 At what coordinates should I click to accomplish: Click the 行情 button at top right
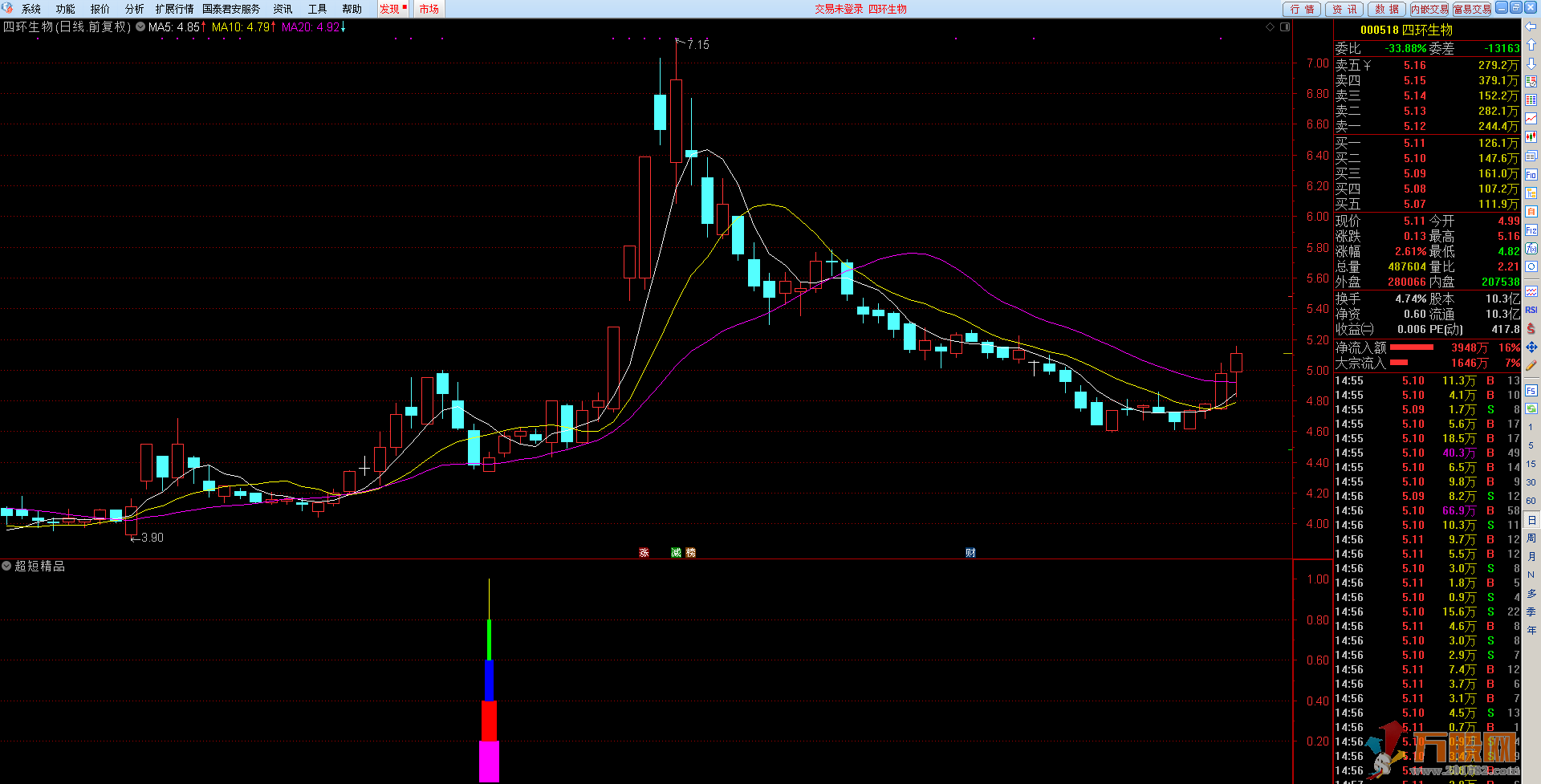coord(1302,9)
